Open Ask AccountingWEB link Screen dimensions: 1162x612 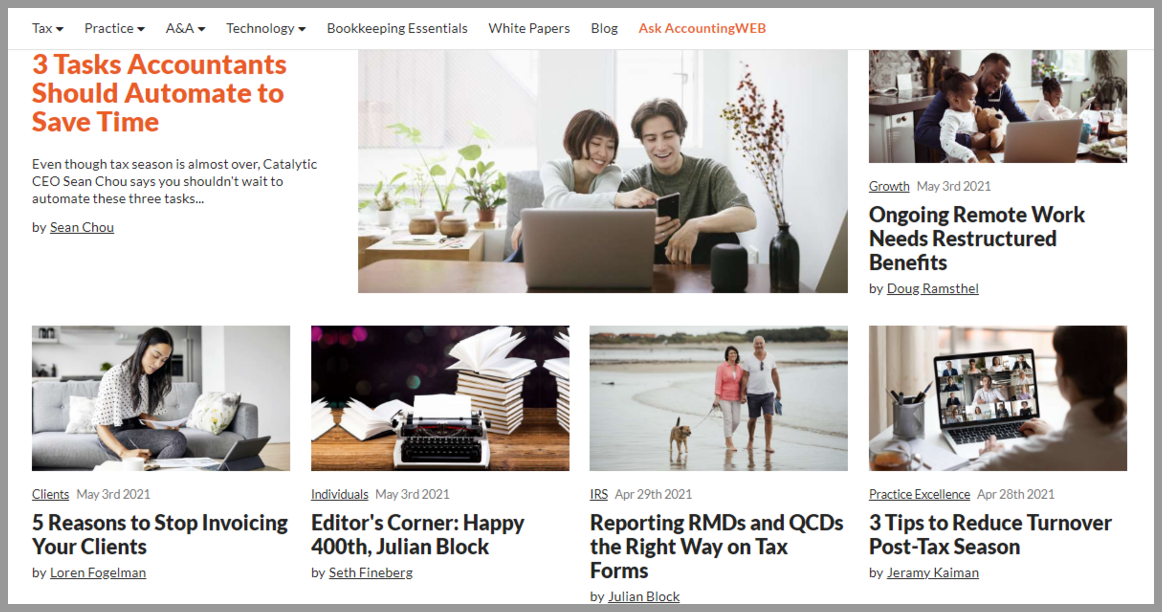coord(702,28)
